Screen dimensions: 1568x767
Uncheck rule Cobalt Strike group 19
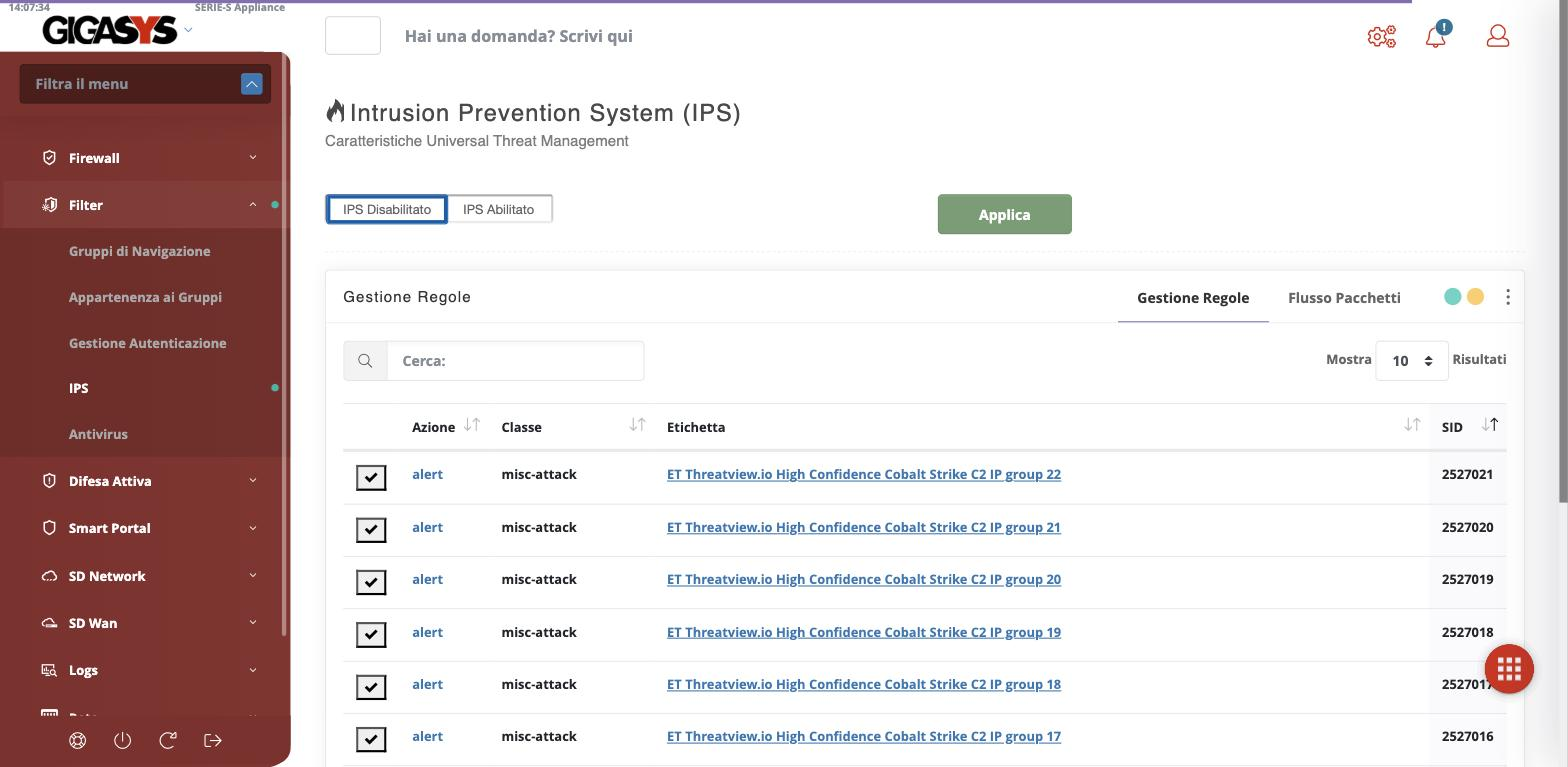[x=371, y=635]
